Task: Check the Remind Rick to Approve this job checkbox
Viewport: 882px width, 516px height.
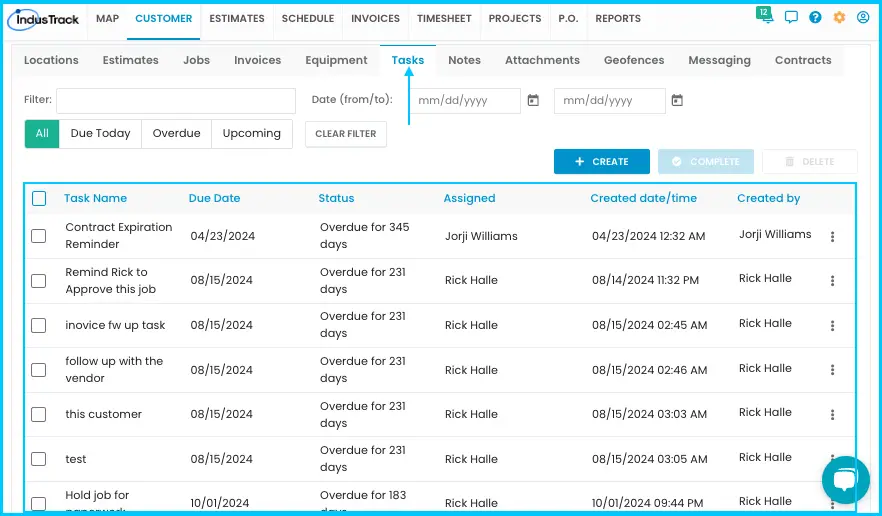Action: (38, 280)
